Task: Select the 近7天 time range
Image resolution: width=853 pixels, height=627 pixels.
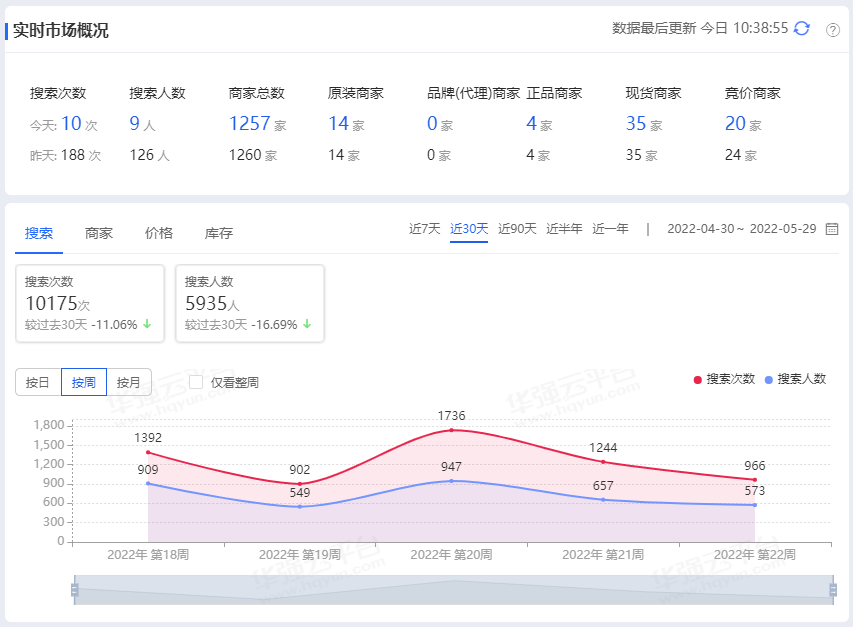Action: click(x=424, y=228)
